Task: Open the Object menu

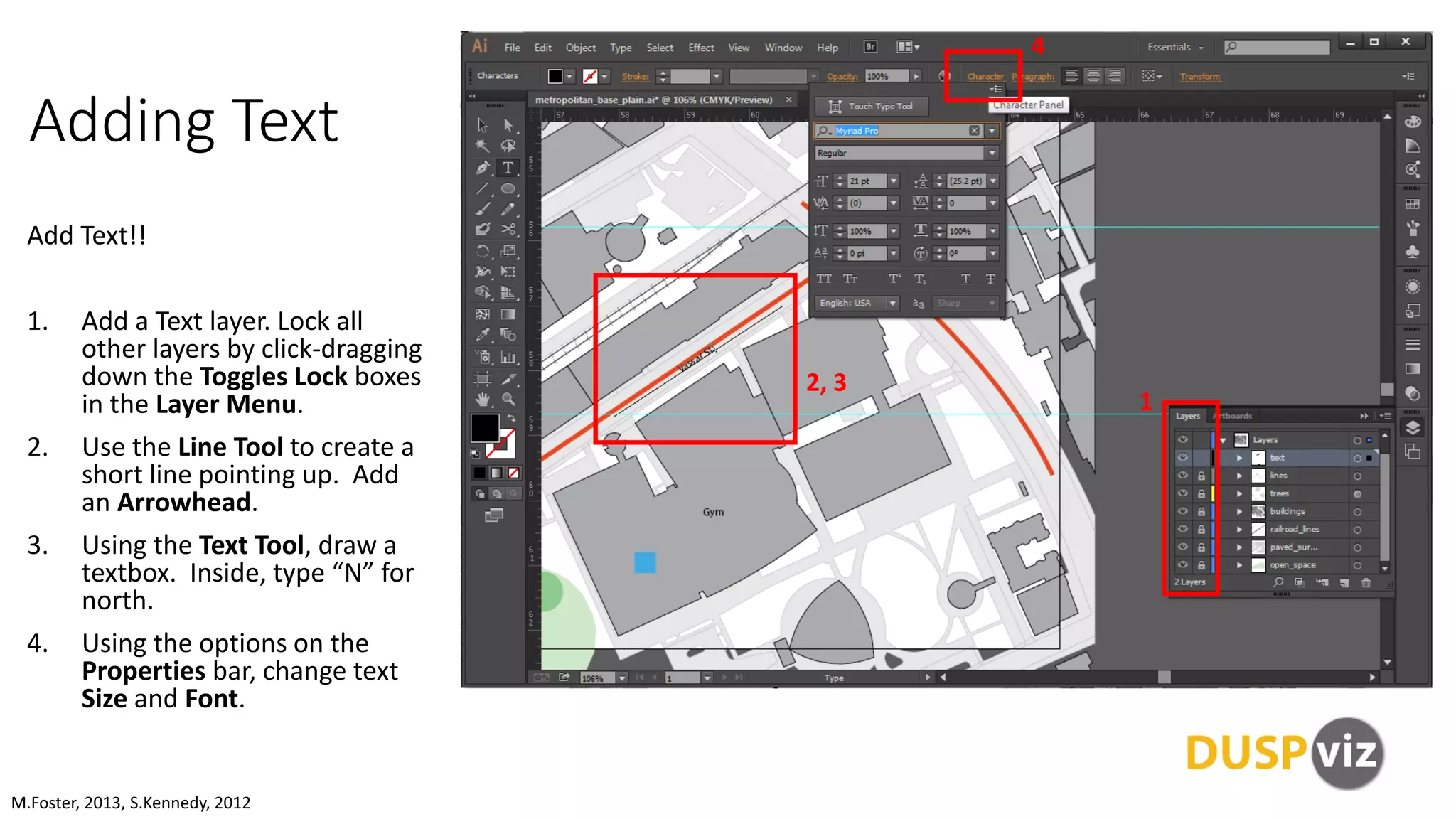Action: (x=580, y=48)
